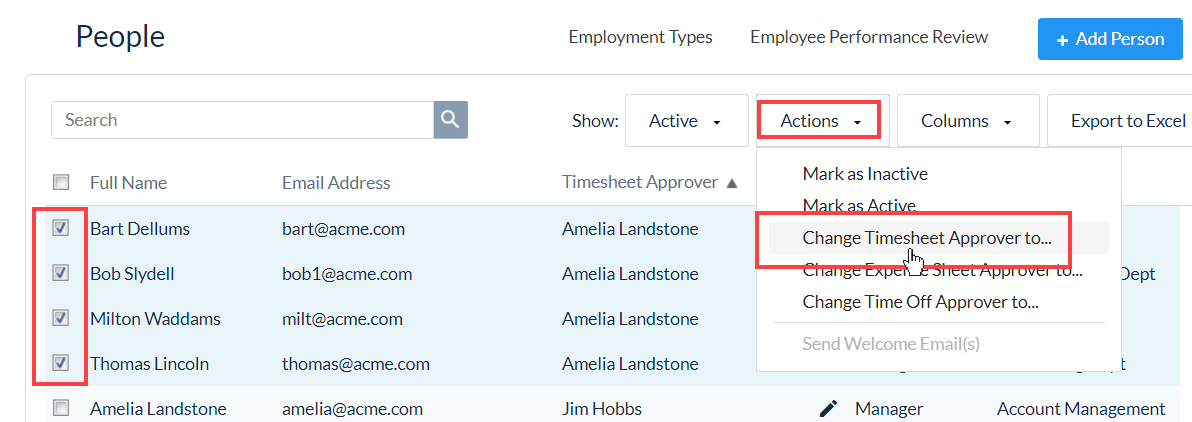Click Send Welcome Email(s) menu entry
1192x422 pixels.
click(x=891, y=344)
